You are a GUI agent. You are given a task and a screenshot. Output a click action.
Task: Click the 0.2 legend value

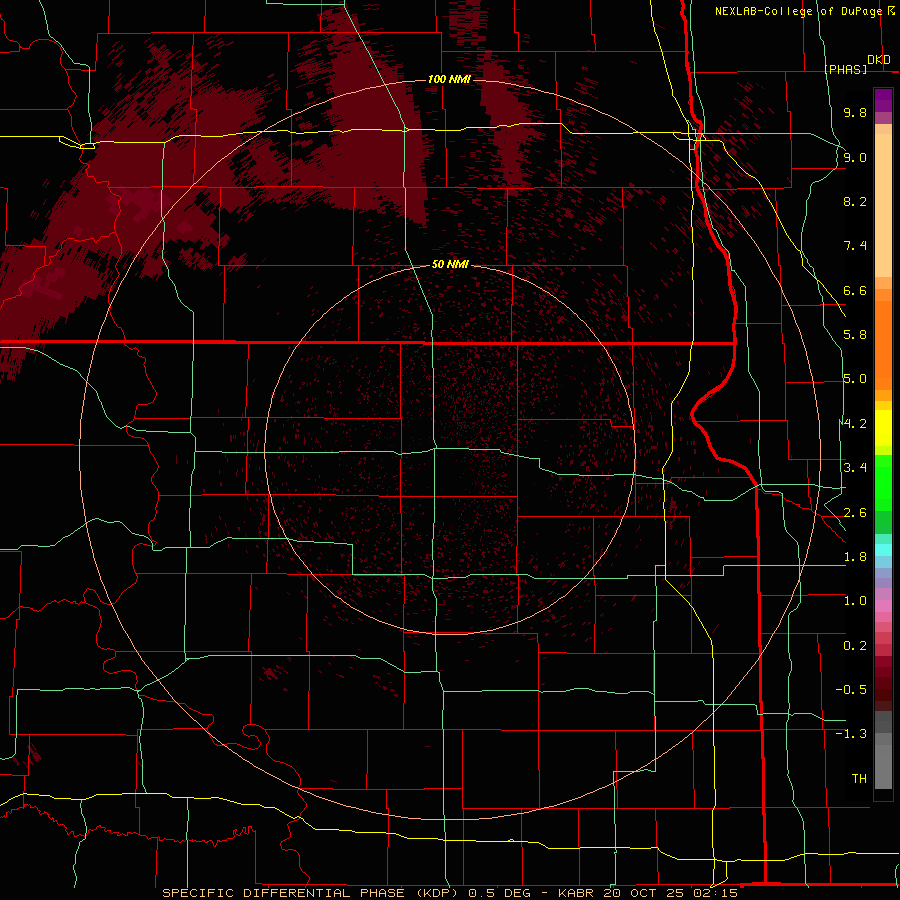pyautogui.click(x=855, y=646)
